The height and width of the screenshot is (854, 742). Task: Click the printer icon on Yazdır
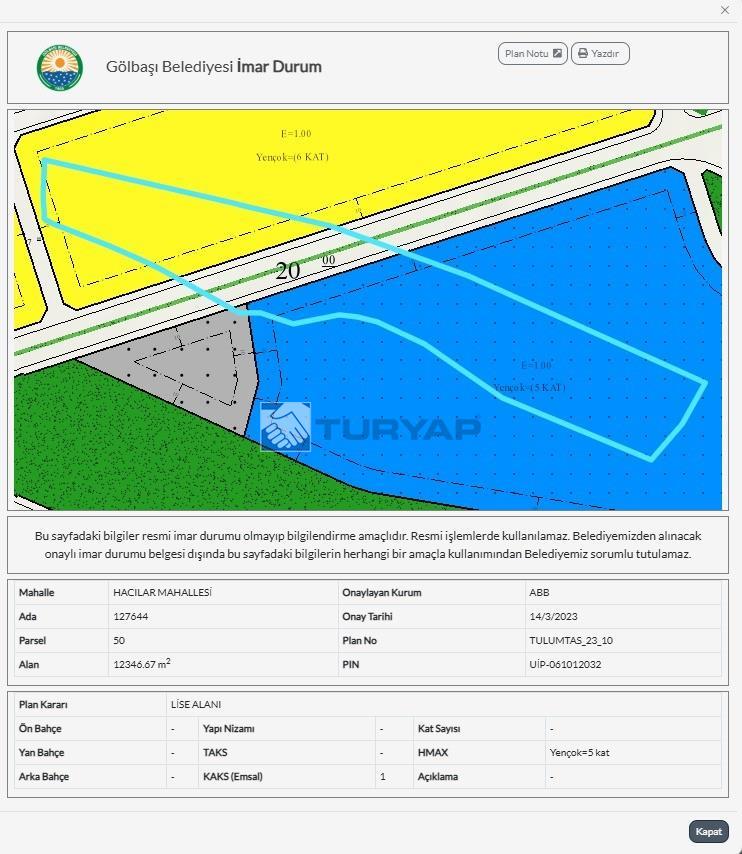pyautogui.click(x=583, y=53)
